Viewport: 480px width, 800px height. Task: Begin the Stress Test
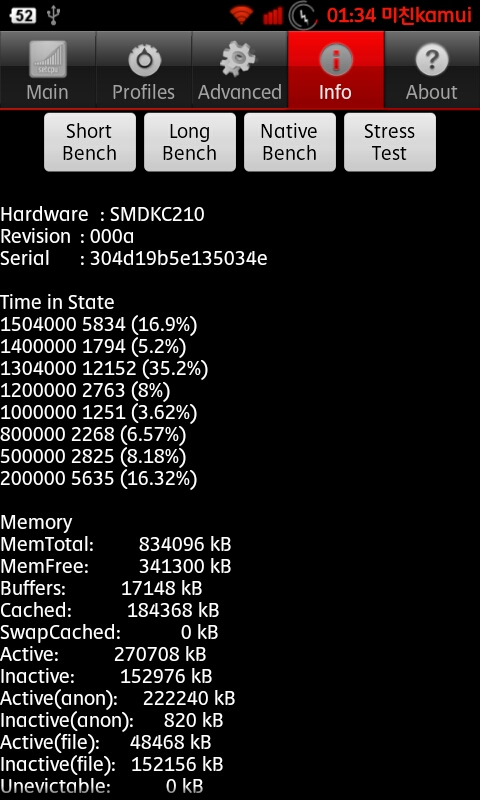pyautogui.click(x=390, y=142)
